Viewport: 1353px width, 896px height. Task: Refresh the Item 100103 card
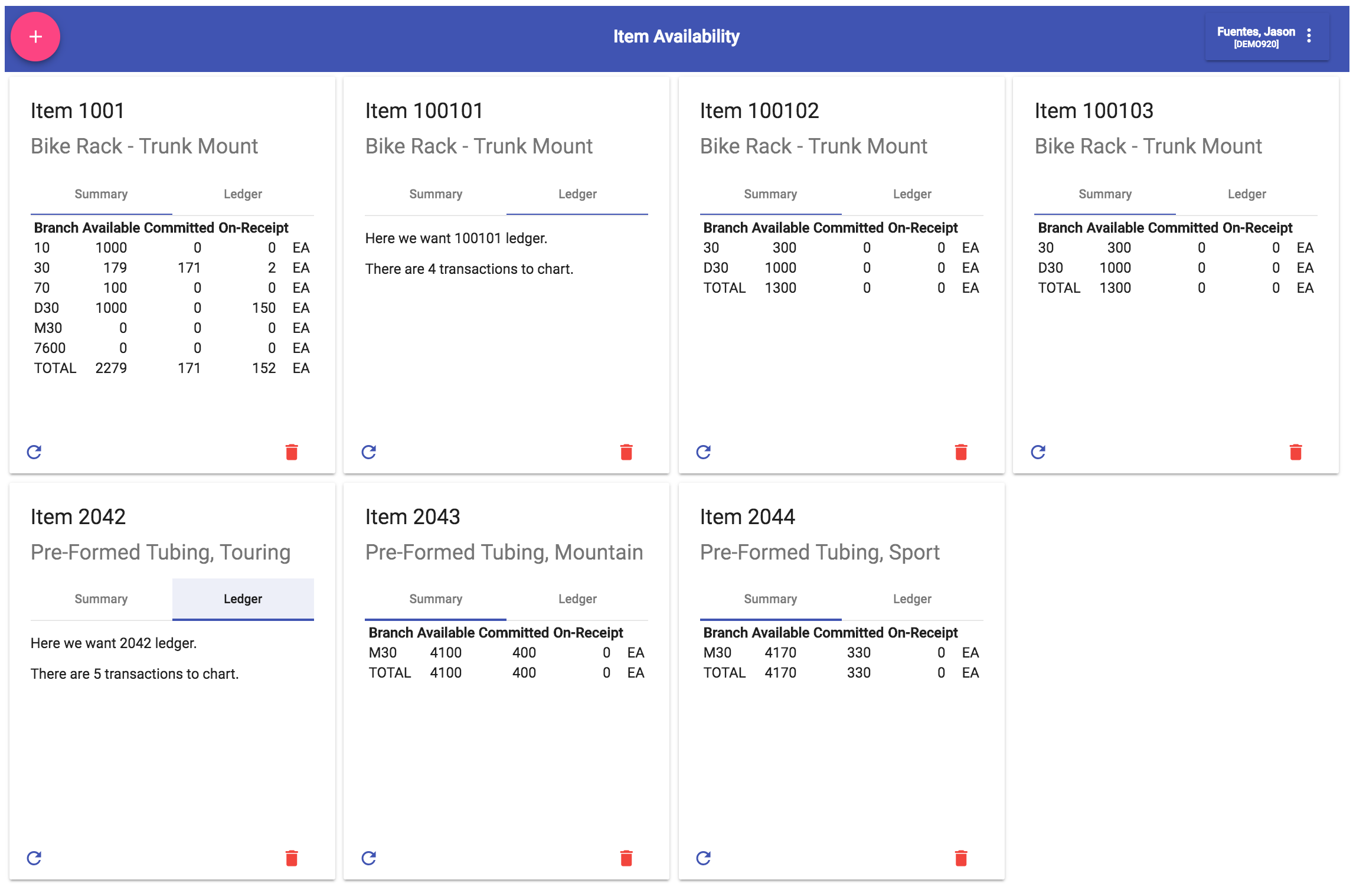[x=1038, y=452]
